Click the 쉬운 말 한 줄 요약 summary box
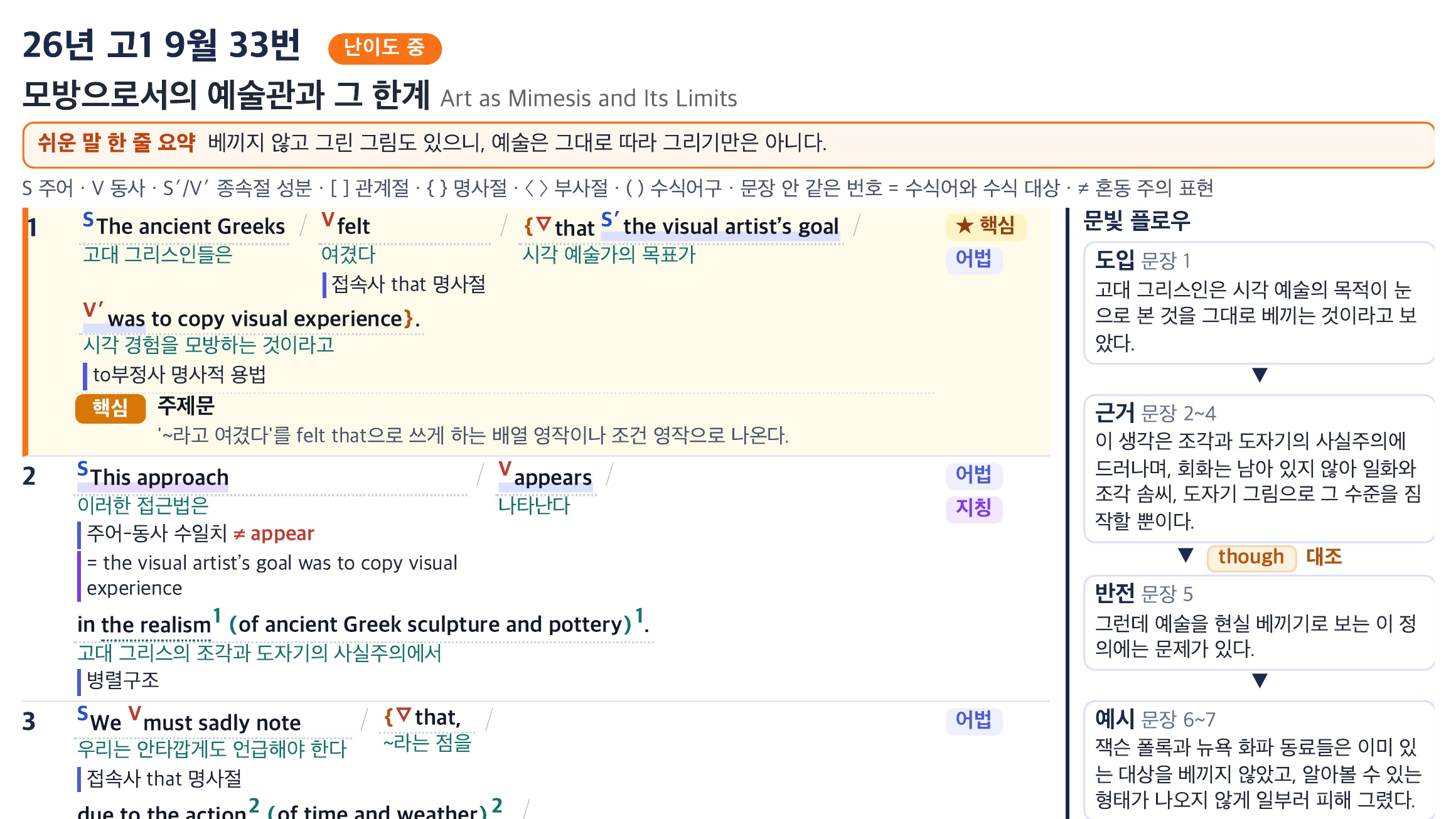The image size is (1456, 819). point(729,145)
